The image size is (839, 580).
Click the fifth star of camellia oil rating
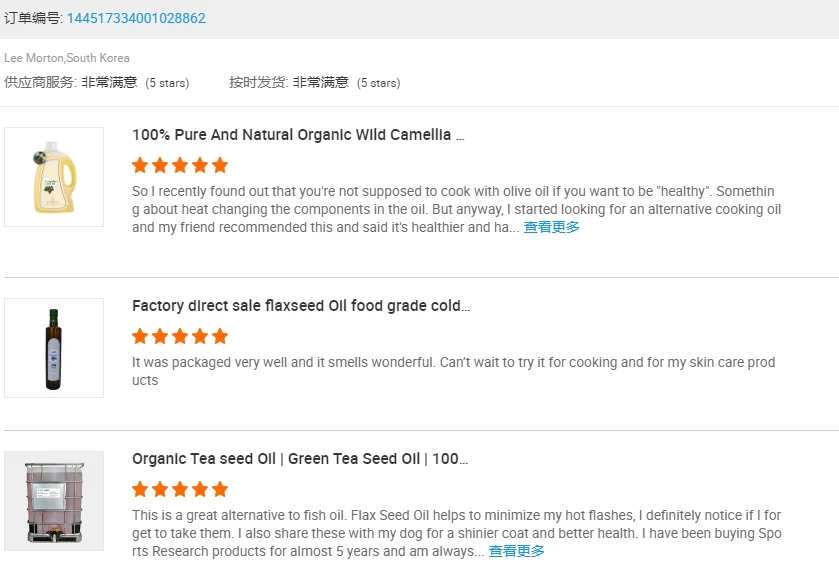point(220,165)
